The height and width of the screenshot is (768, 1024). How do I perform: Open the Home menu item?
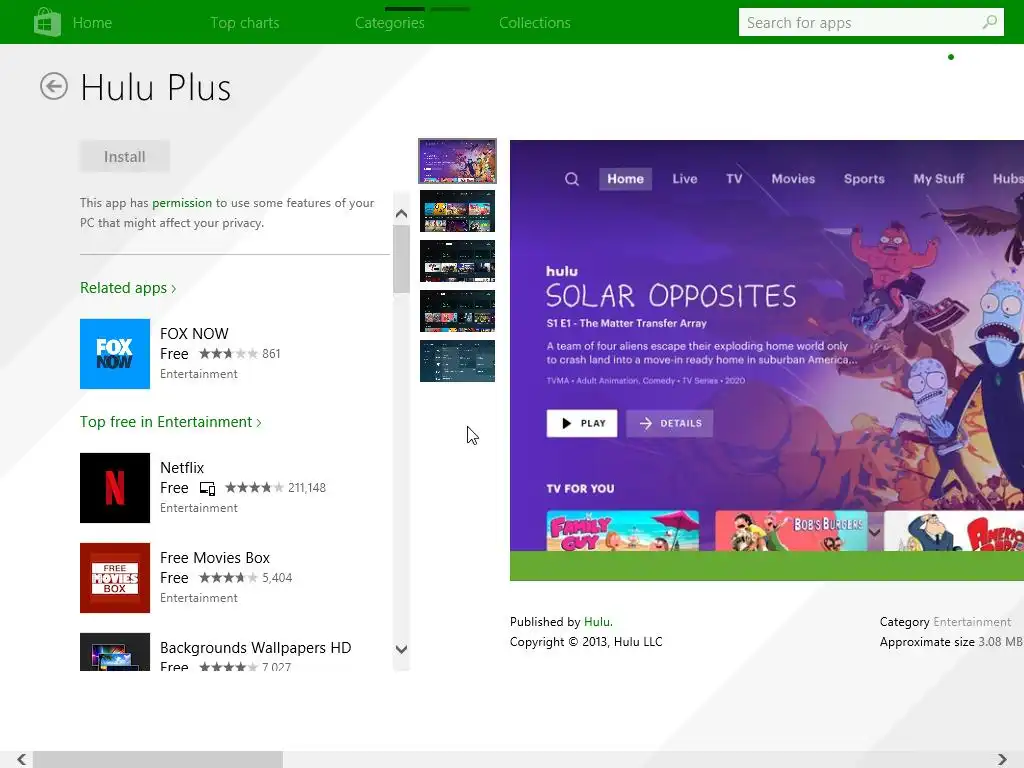[92, 23]
